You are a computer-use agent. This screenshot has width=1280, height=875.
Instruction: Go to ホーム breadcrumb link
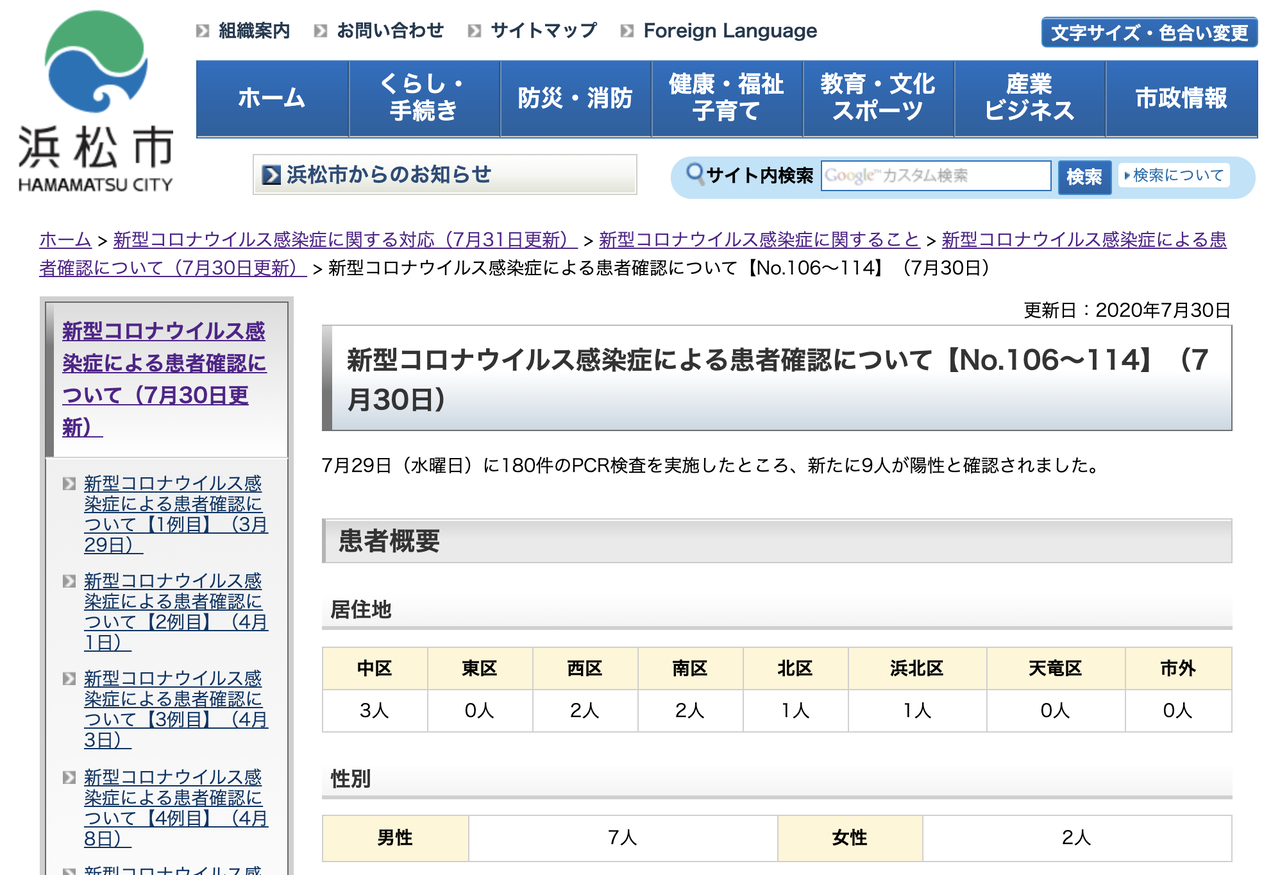pos(65,240)
